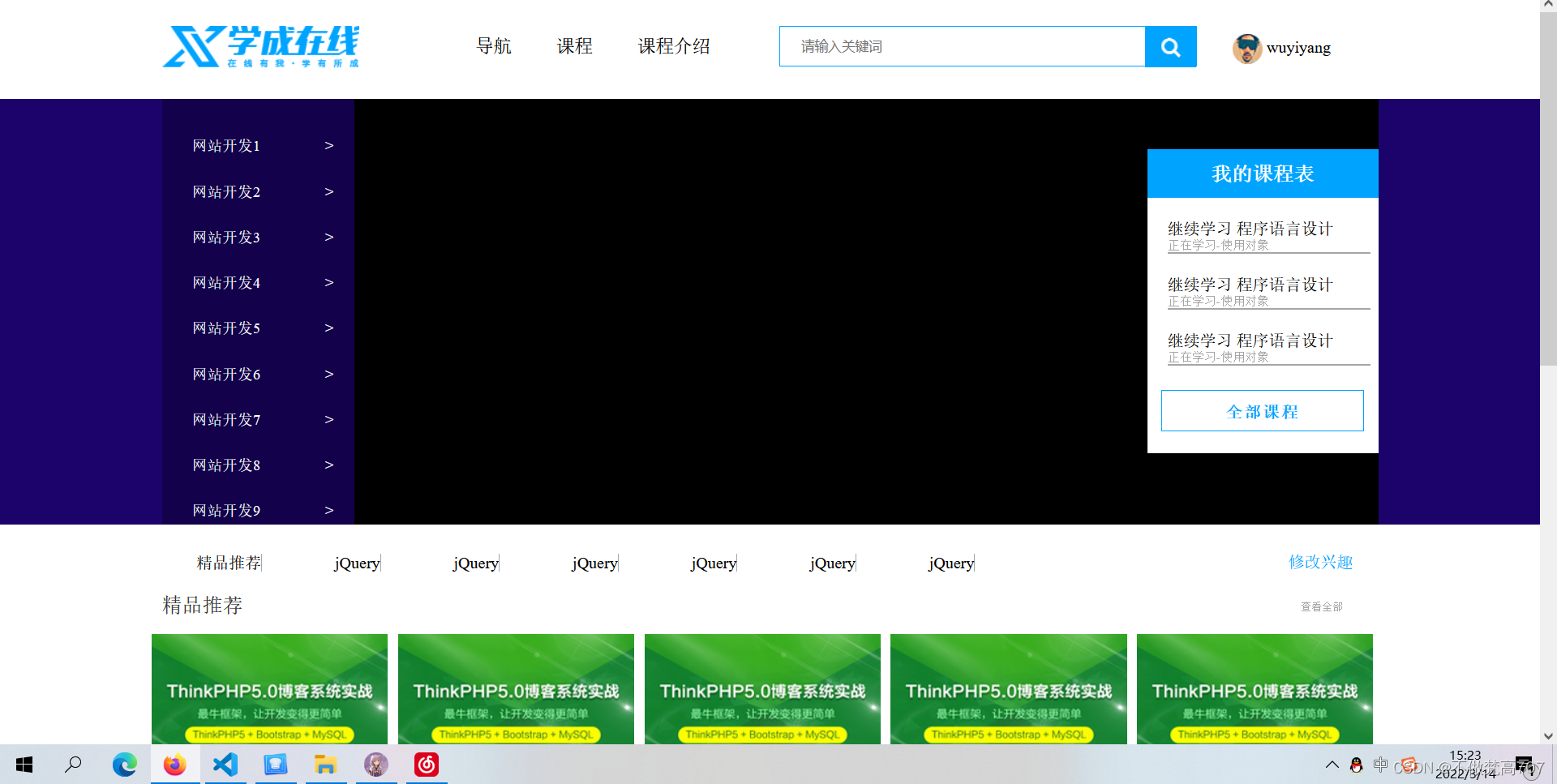
Task: Expand the 网站开发5 arrow
Action: tap(329, 328)
